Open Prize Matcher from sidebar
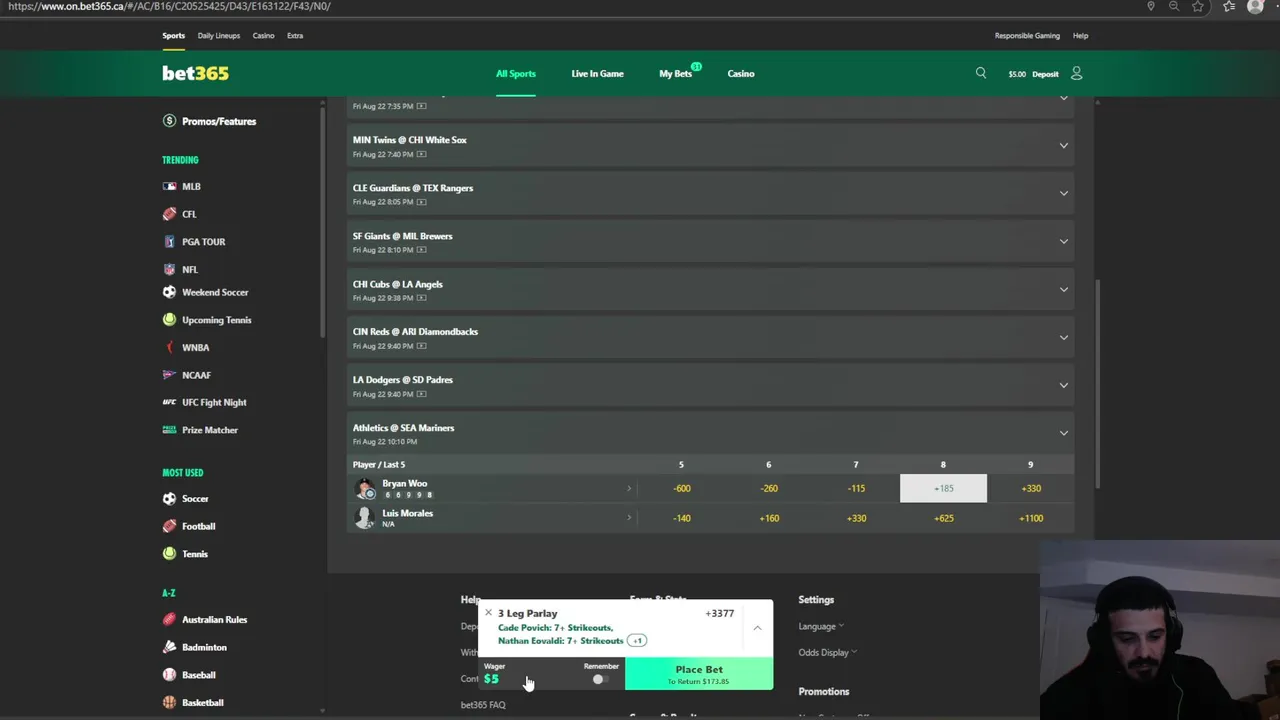This screenshot has height=720, width=1280. coord(209,430)
